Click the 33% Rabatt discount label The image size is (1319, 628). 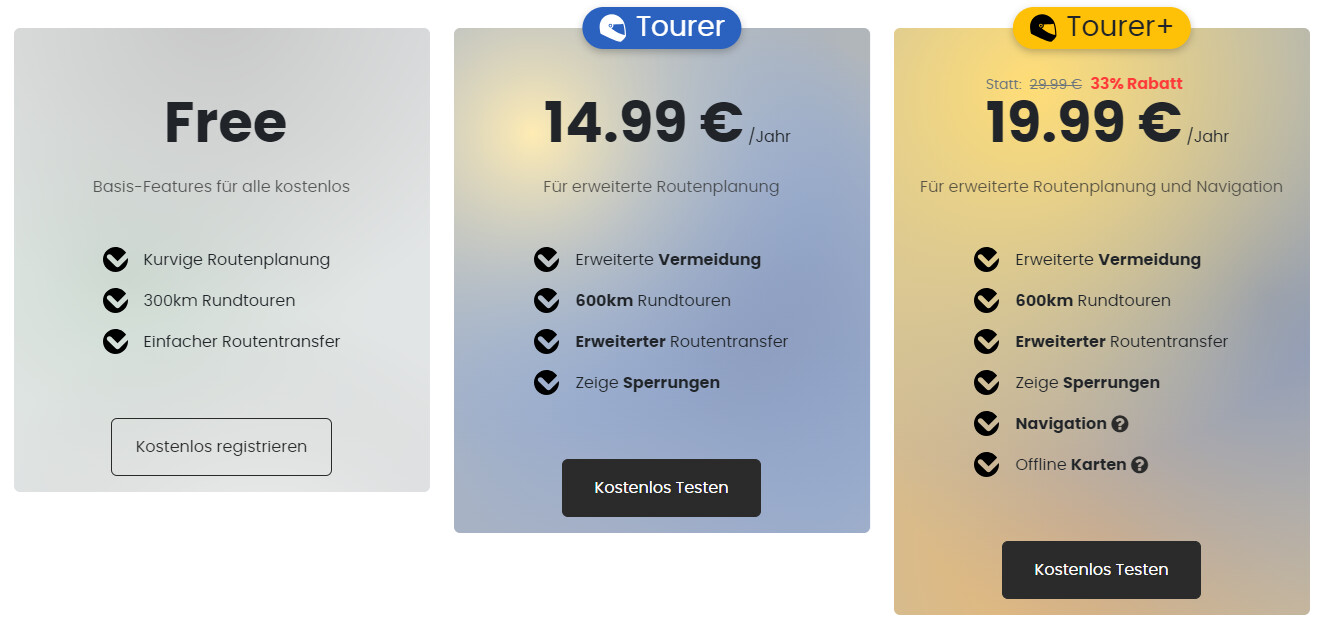(1136, 84)
